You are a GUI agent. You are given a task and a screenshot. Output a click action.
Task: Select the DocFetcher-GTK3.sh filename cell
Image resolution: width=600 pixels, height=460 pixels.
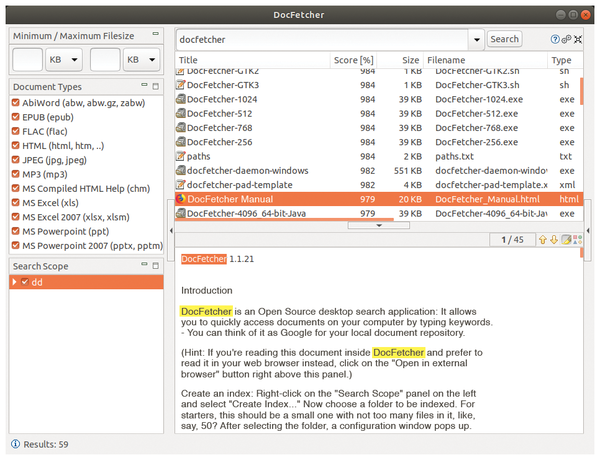click(x=477, y=85)
